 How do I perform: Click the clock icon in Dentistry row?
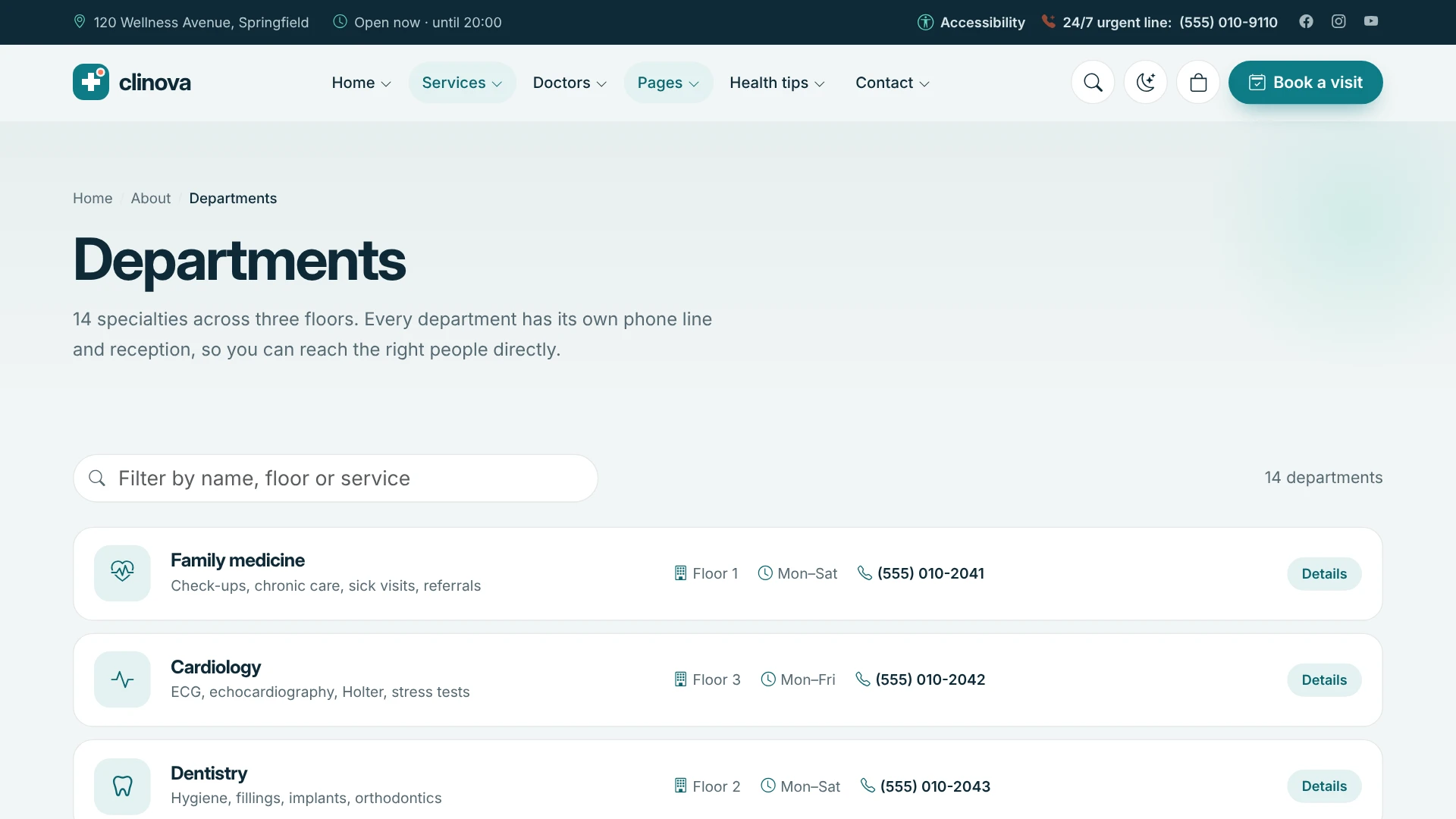pyautogui.click(x=768, y=786)
